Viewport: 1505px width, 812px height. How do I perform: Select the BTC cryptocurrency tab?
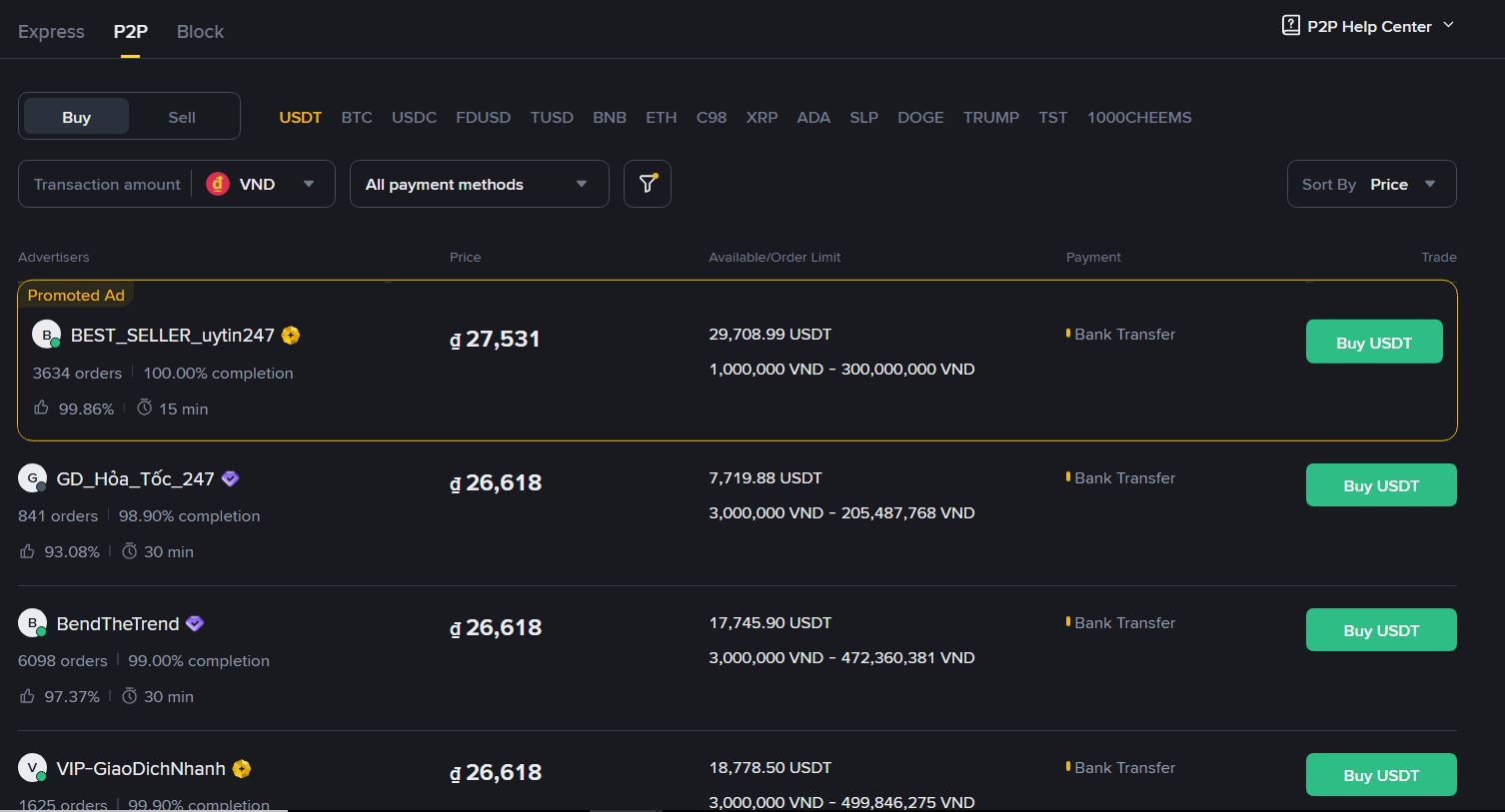[357, 117]
